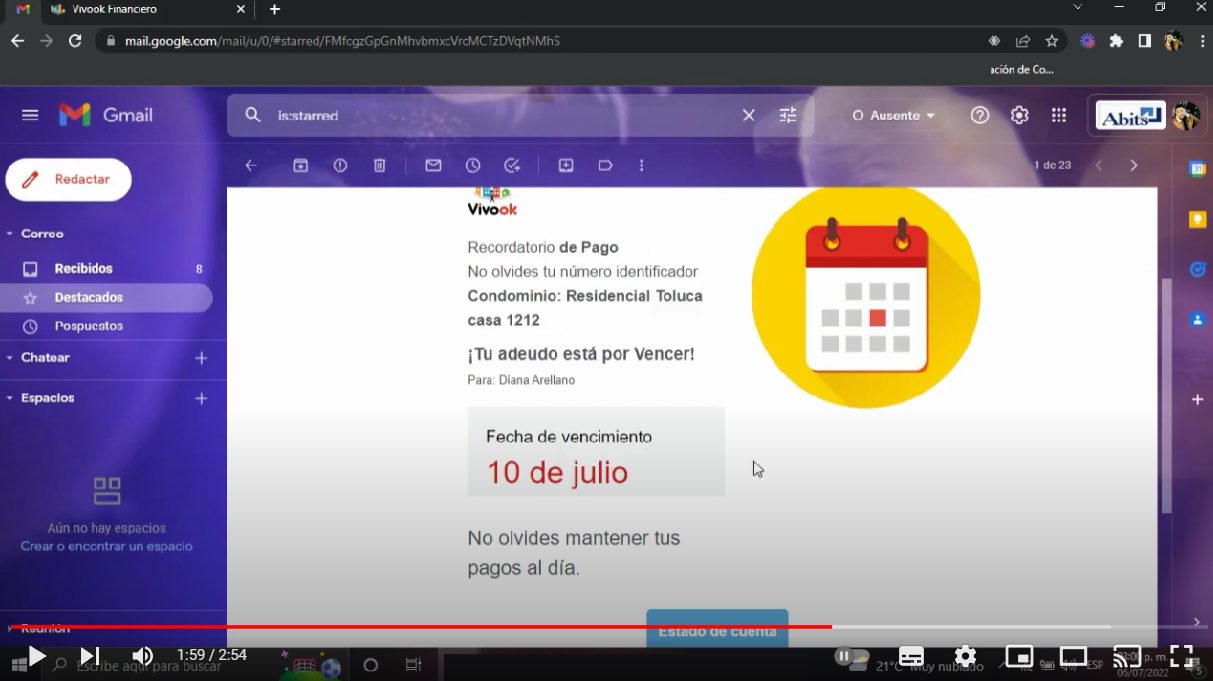Image resolution: width=1213 pixels, height=681 pixels.
Task: Click the Chrome address bar URL
Action: (x=342, y=41)
